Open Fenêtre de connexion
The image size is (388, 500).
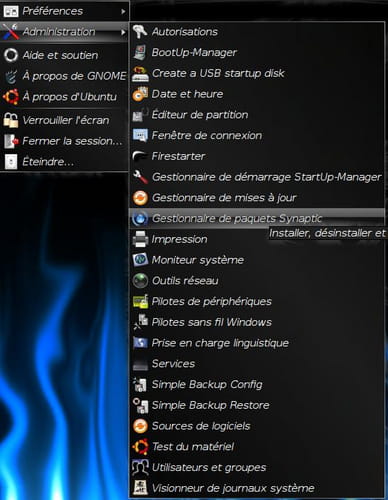coord(257,135)
